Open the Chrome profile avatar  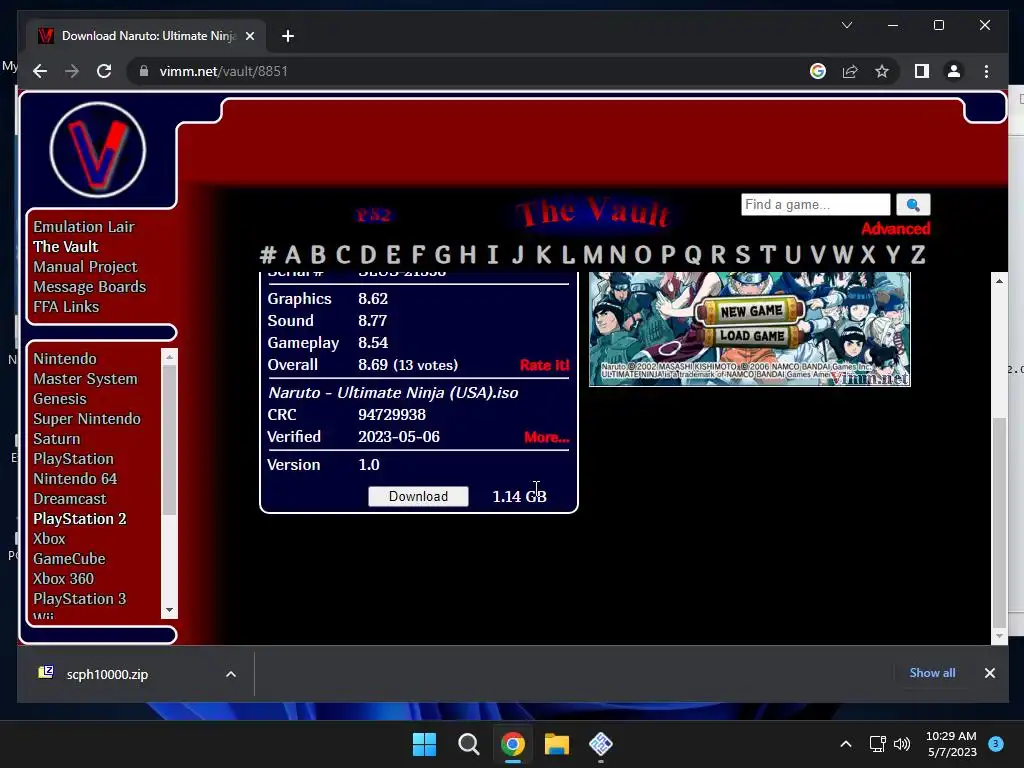click(x=953, y=71)
